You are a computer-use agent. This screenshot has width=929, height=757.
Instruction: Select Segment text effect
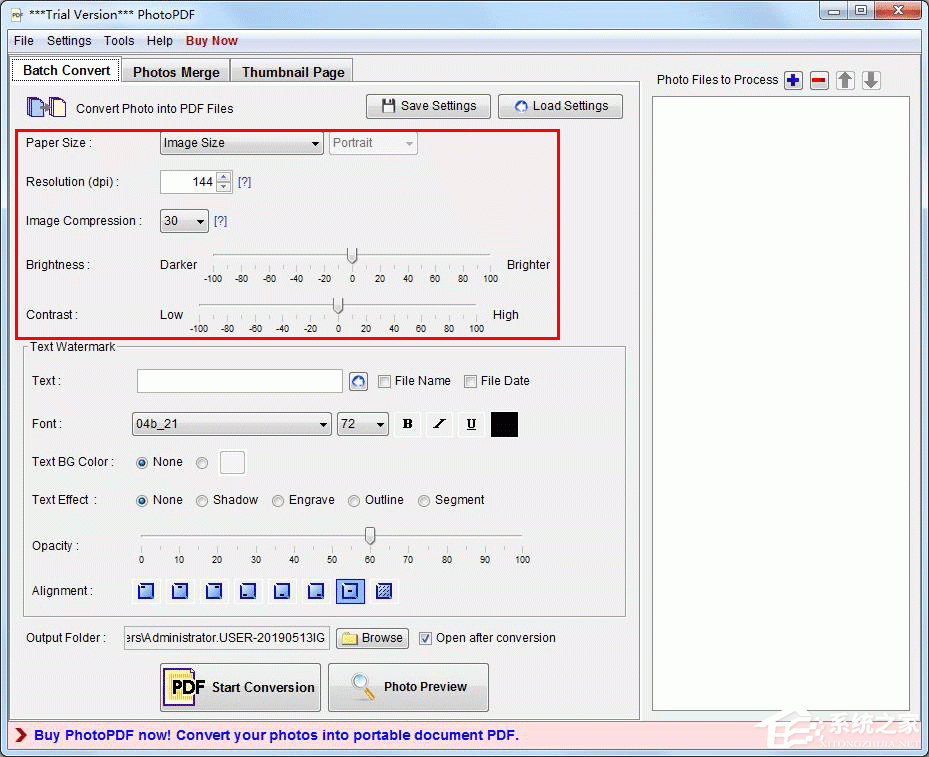pyautogui.click(x=424, y=501)
